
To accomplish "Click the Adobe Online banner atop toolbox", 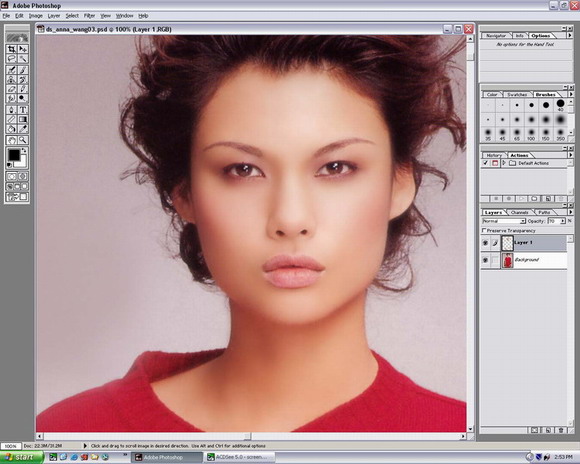I will (x=17, y=37).
